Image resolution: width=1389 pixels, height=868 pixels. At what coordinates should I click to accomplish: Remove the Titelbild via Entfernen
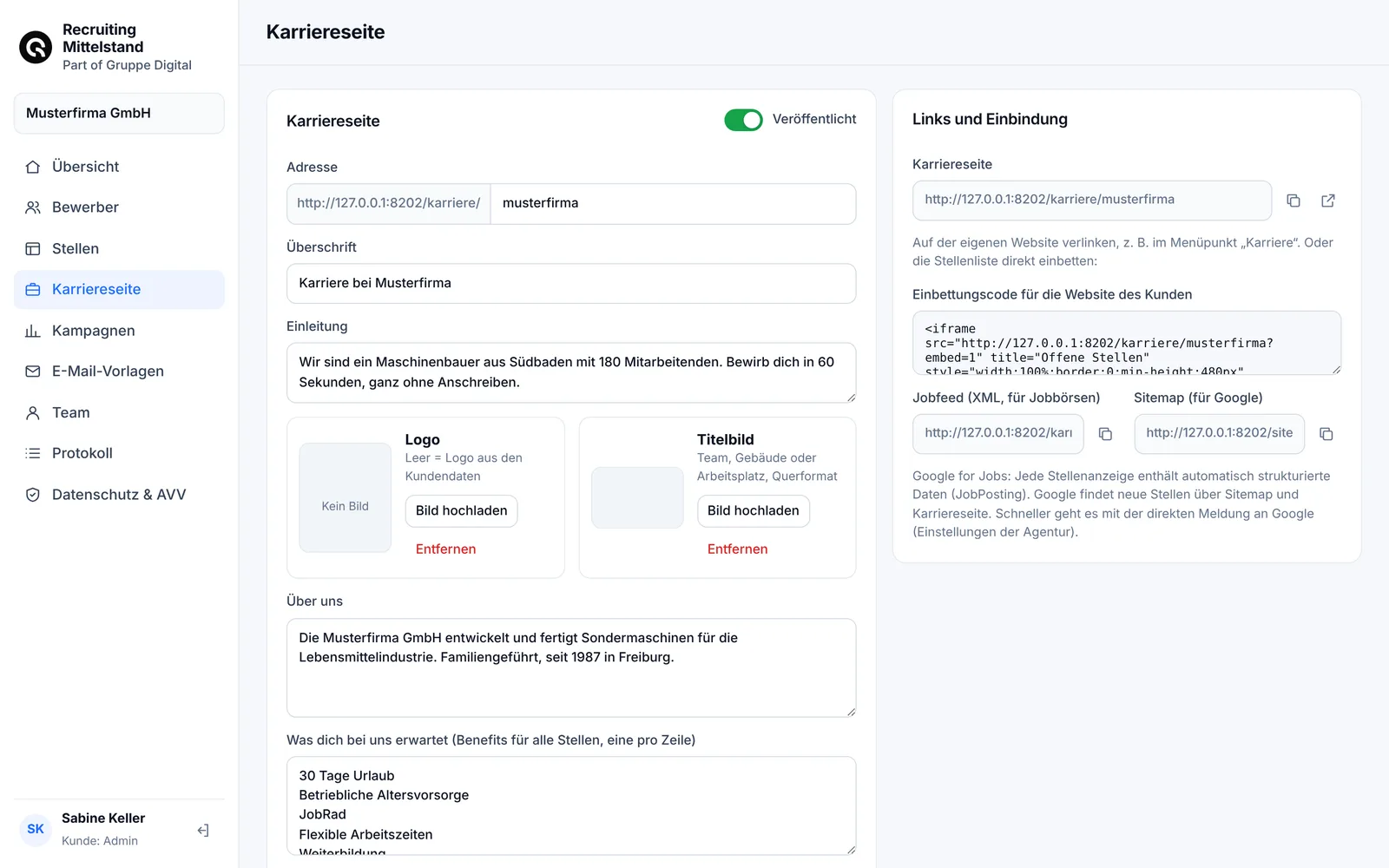737,549
